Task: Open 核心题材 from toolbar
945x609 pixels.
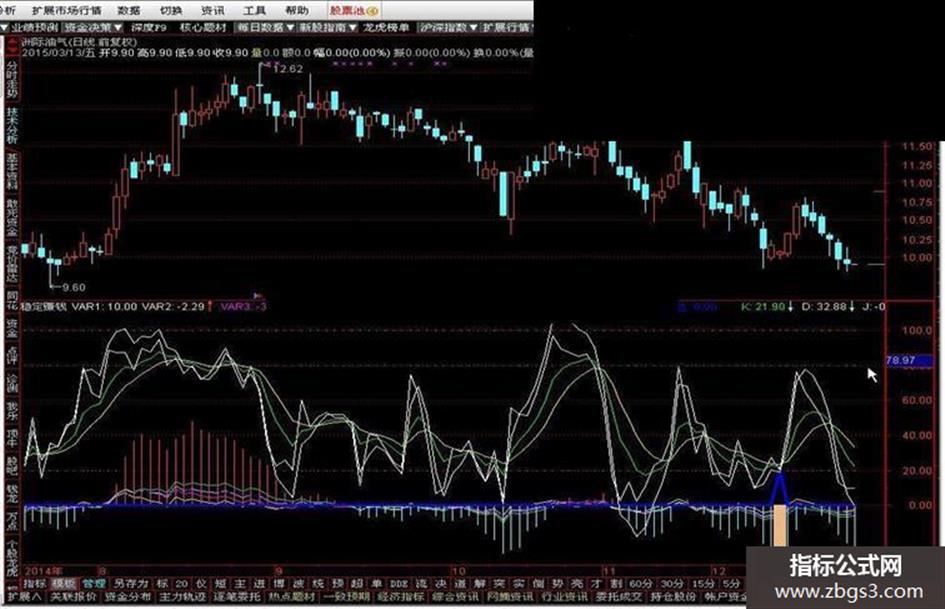Action: coord(202,27)
